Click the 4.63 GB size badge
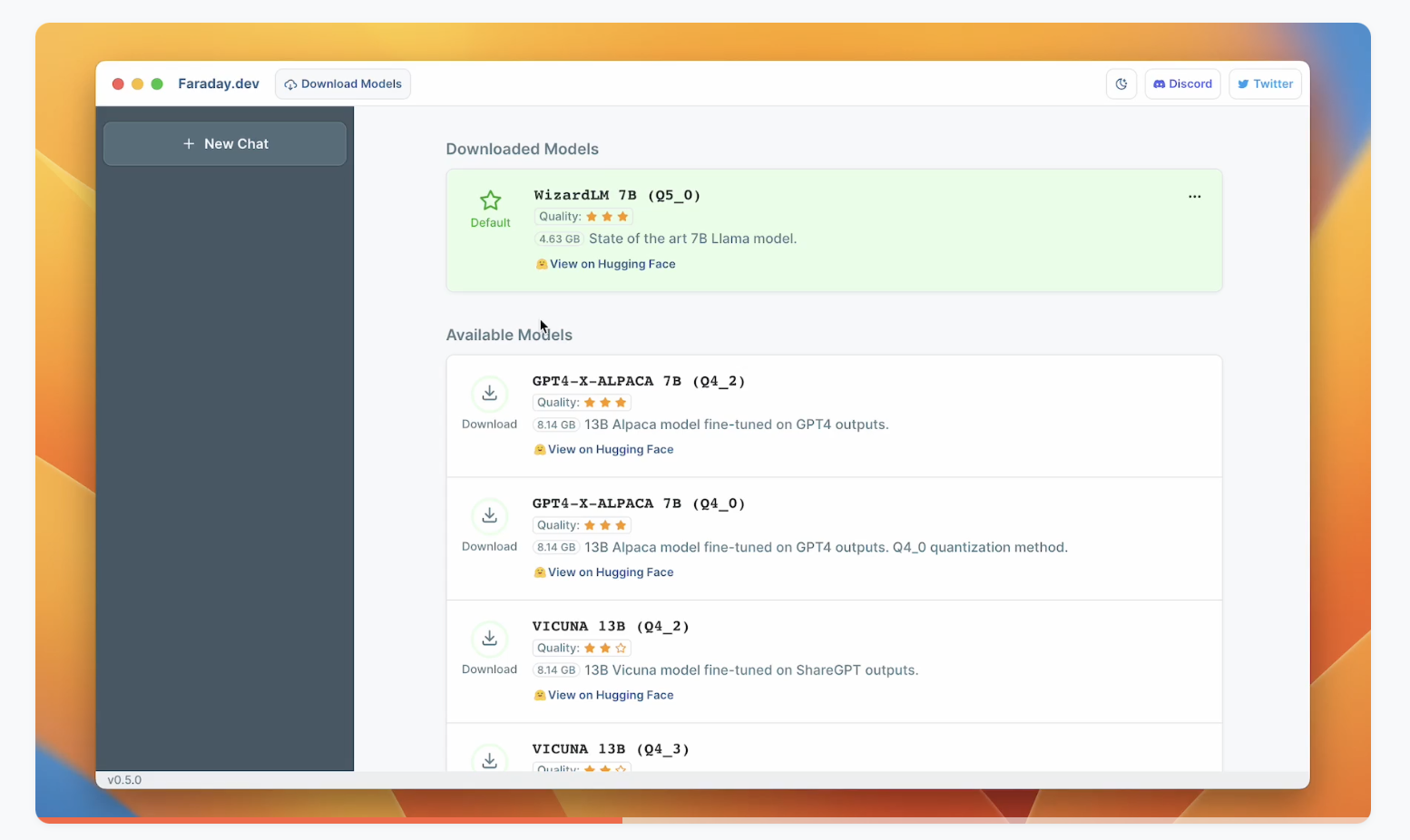This screenshot has width=1410, height=840. tap(559, 239)
